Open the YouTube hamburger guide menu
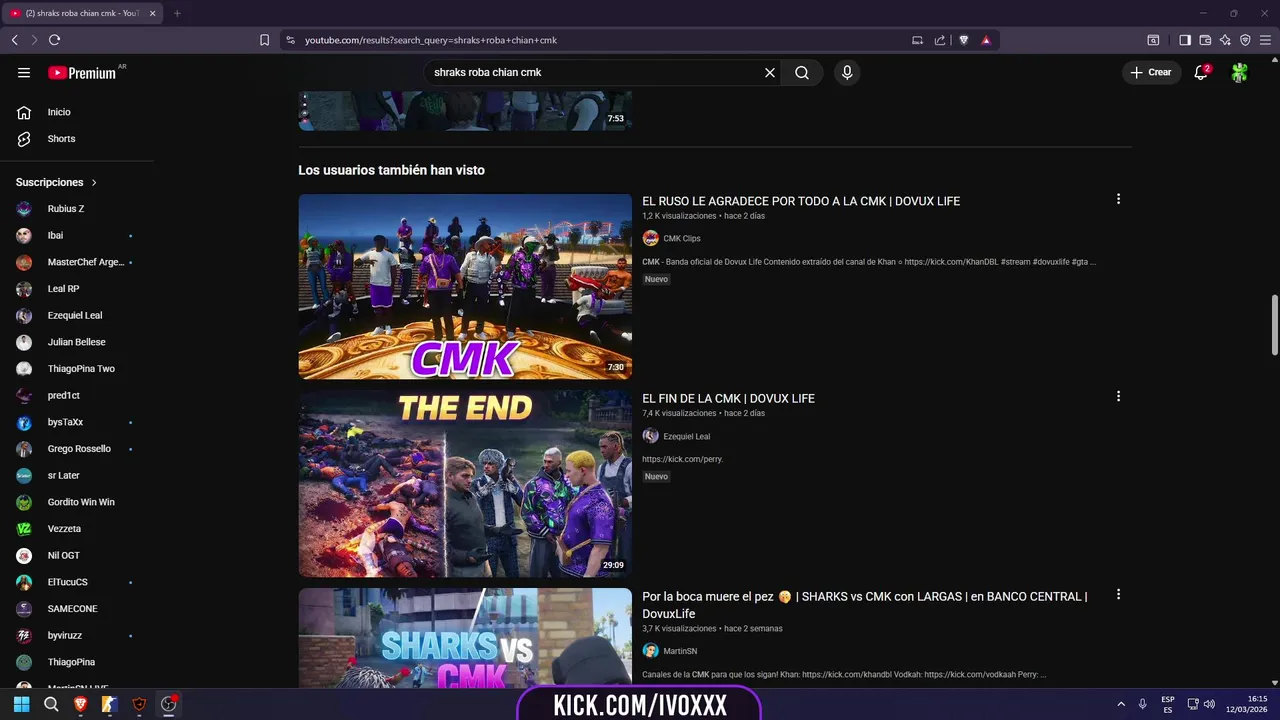Image resolution: width=1280 pixels, height=720 pixels. click(24, 72)
